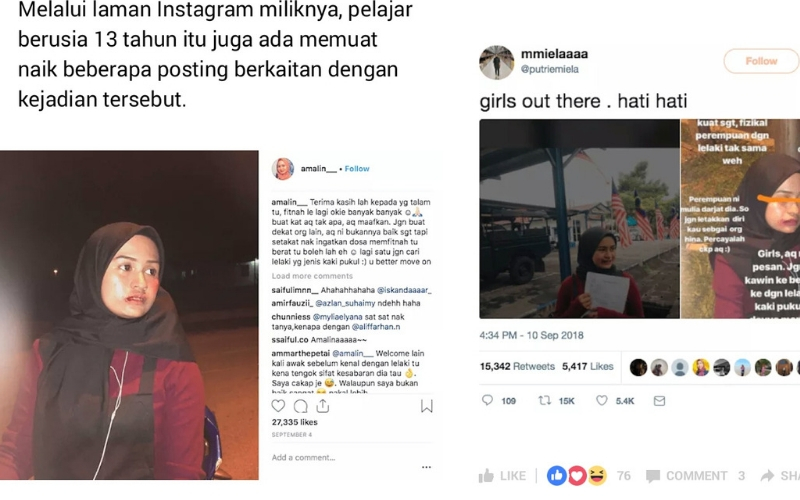800x500 pixels.
Task: Send tweet via the envelope message icon
Action: tap(659, 401)
